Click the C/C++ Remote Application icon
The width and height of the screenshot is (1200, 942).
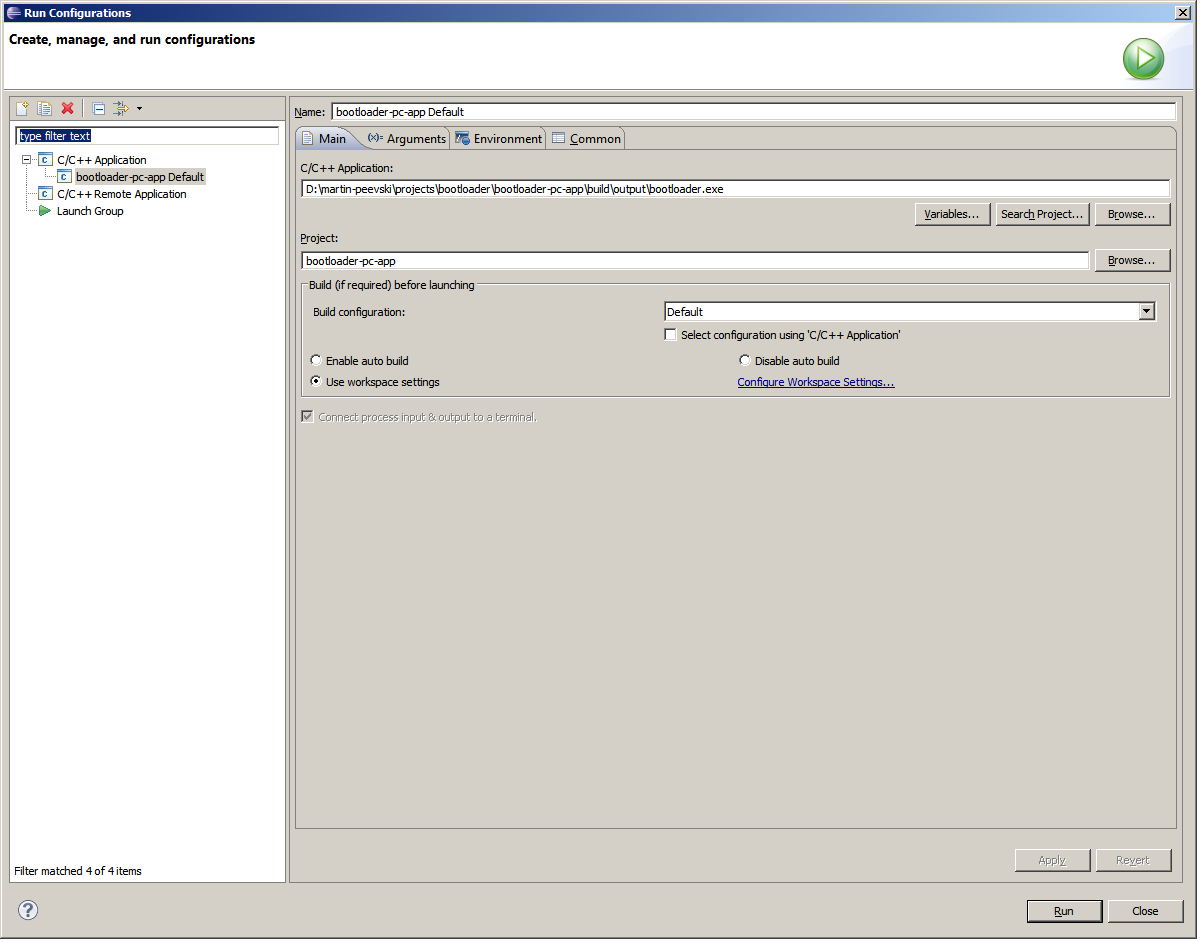click(x=45, y=194)
